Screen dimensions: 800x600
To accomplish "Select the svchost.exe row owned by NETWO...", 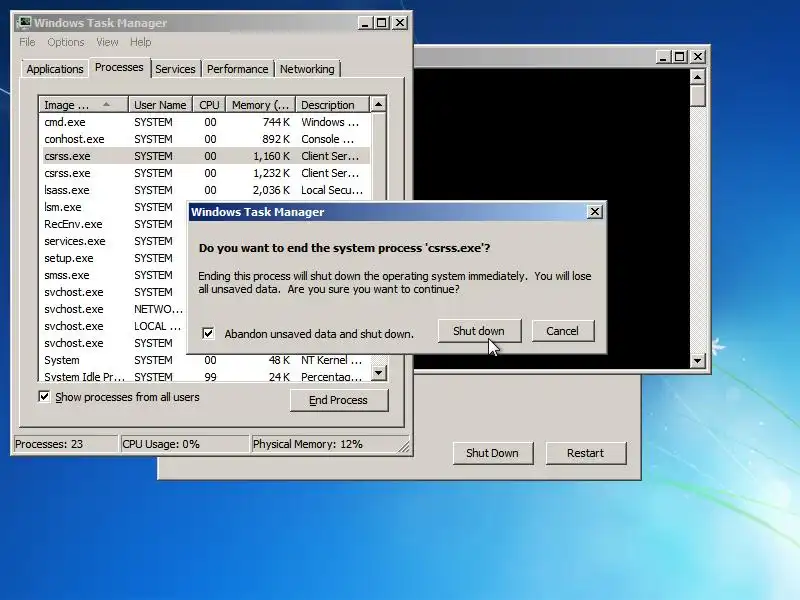I will click(x=113, y=309).
